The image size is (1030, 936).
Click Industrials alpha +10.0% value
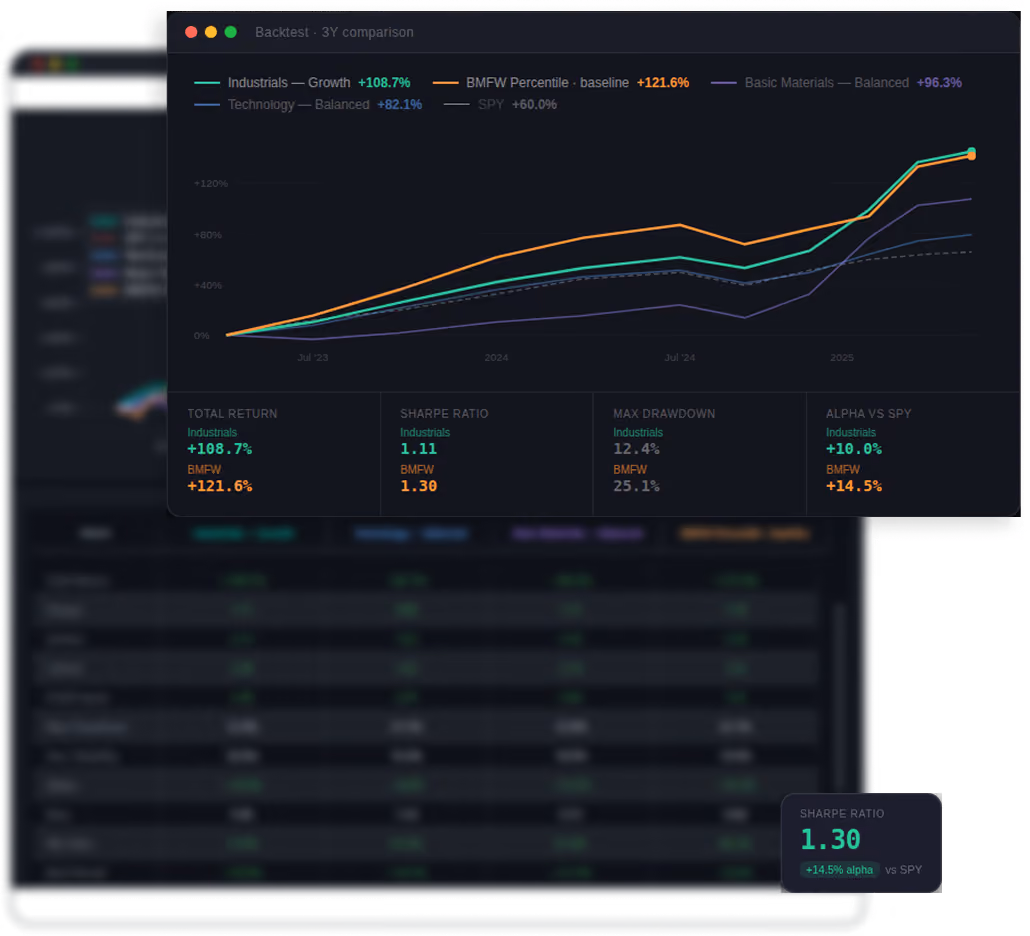854,449
